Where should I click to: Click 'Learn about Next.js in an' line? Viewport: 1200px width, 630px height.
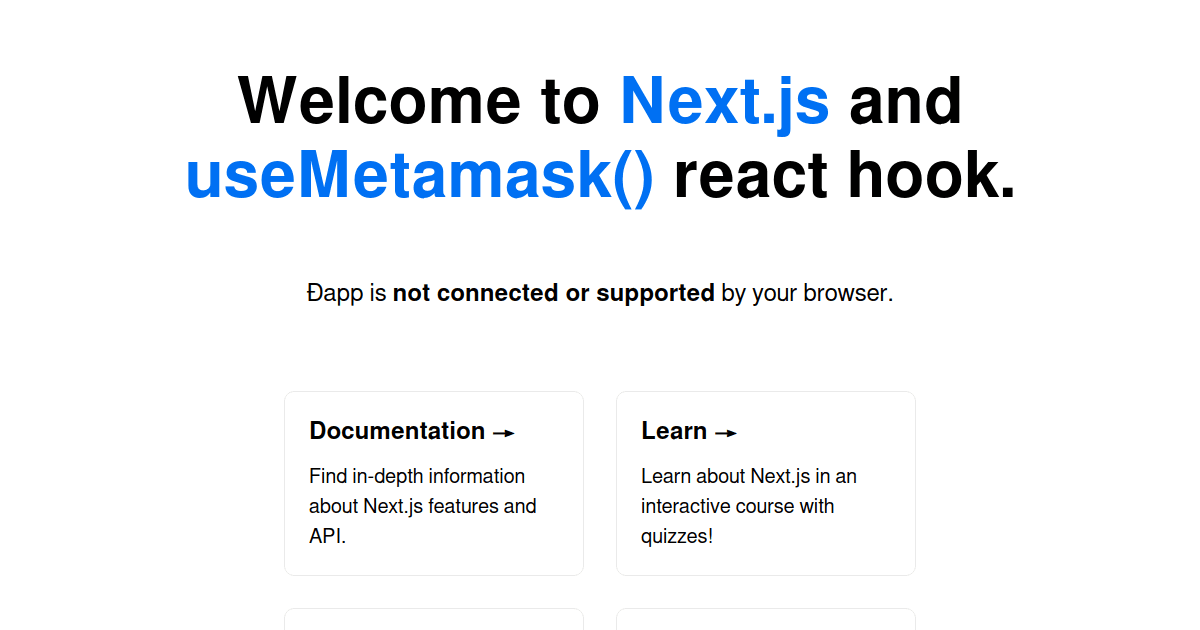pos(749,476)
